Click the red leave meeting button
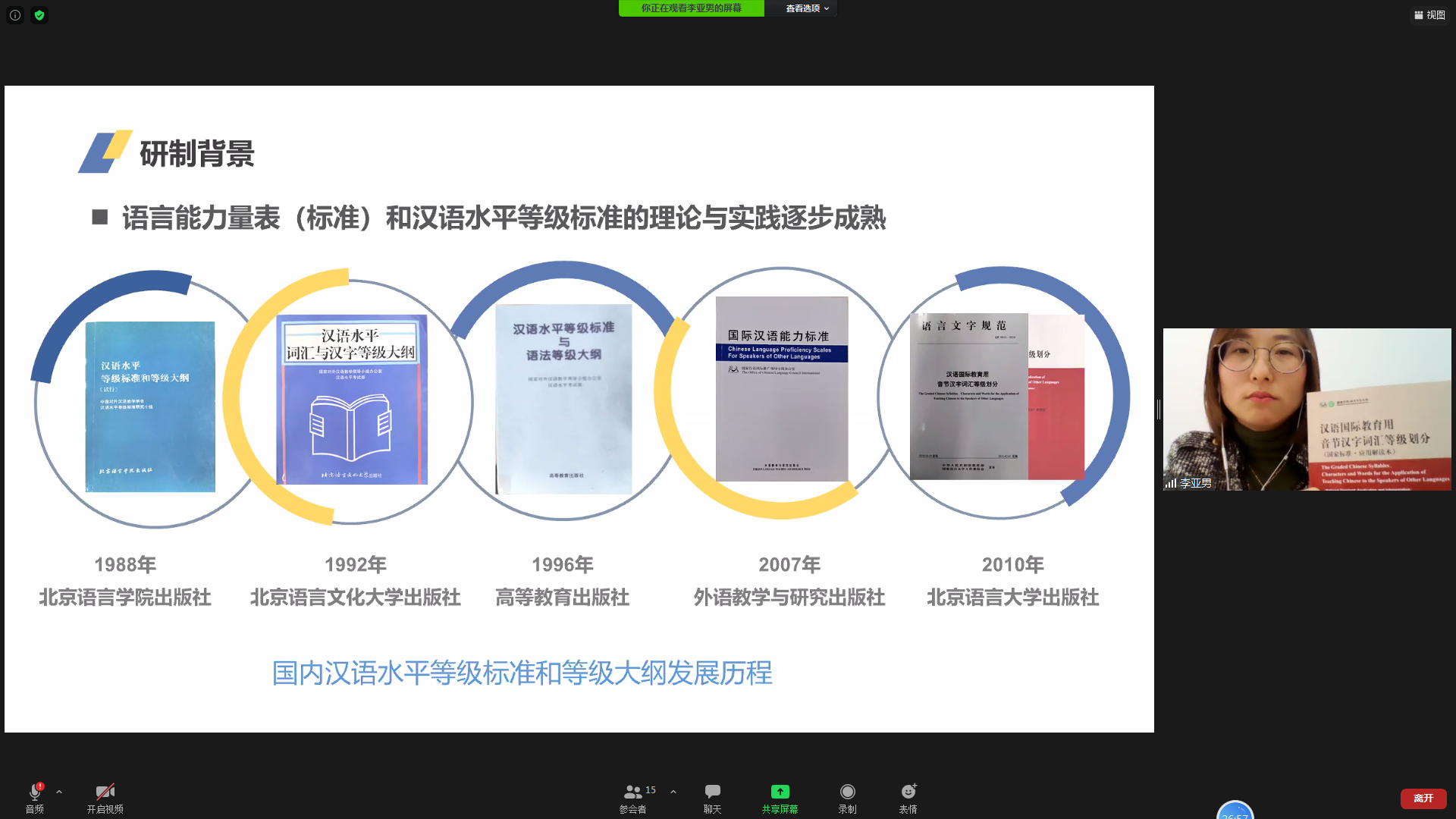This screenshot has width=1456, height=819. tap(1423, 798)
